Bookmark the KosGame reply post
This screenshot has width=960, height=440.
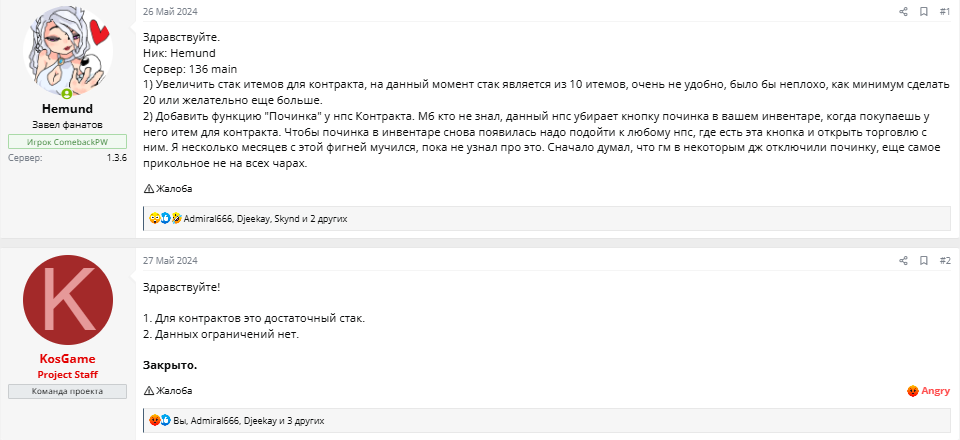924,261
